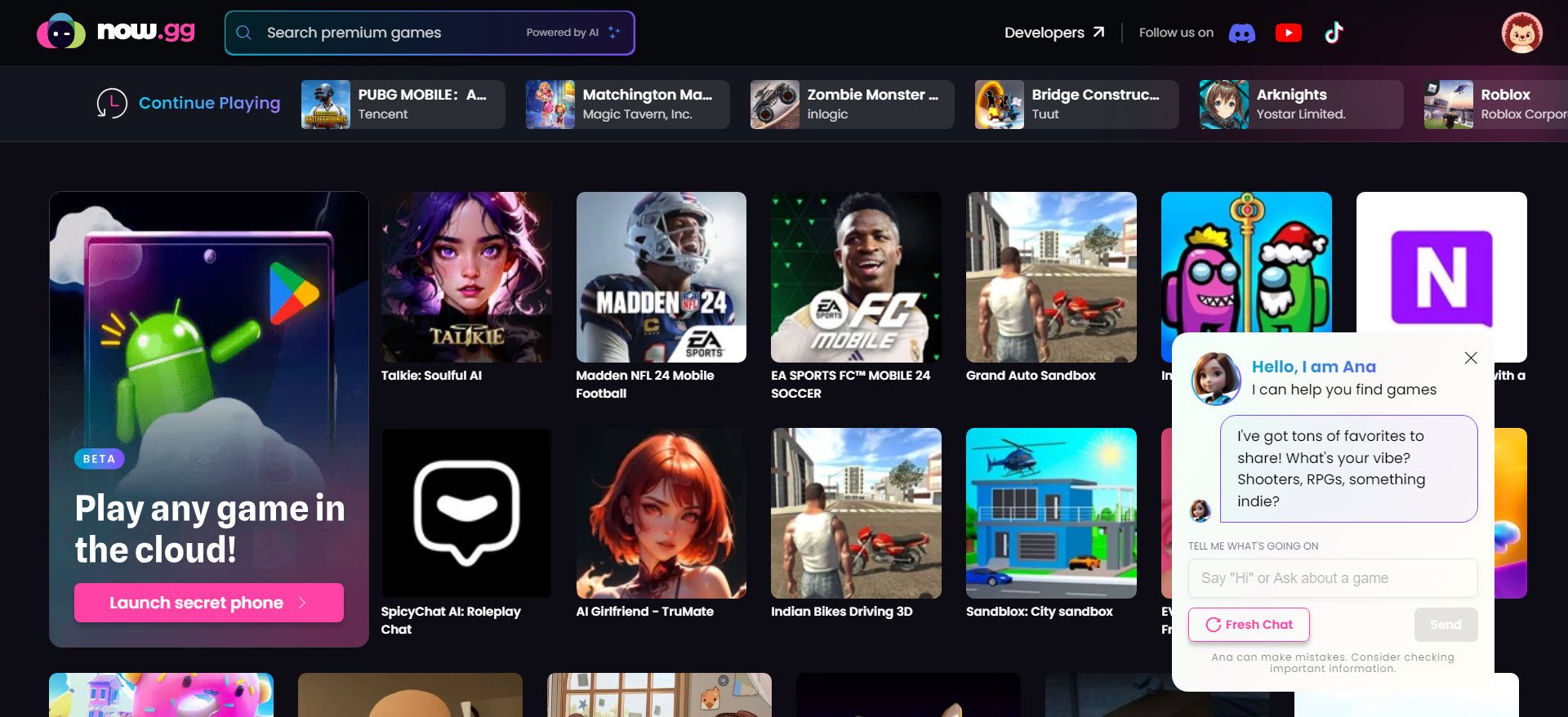Open EA SPORTS FC MOBILE 24 thumbnail
The image size is (1568, 717).
856,277
